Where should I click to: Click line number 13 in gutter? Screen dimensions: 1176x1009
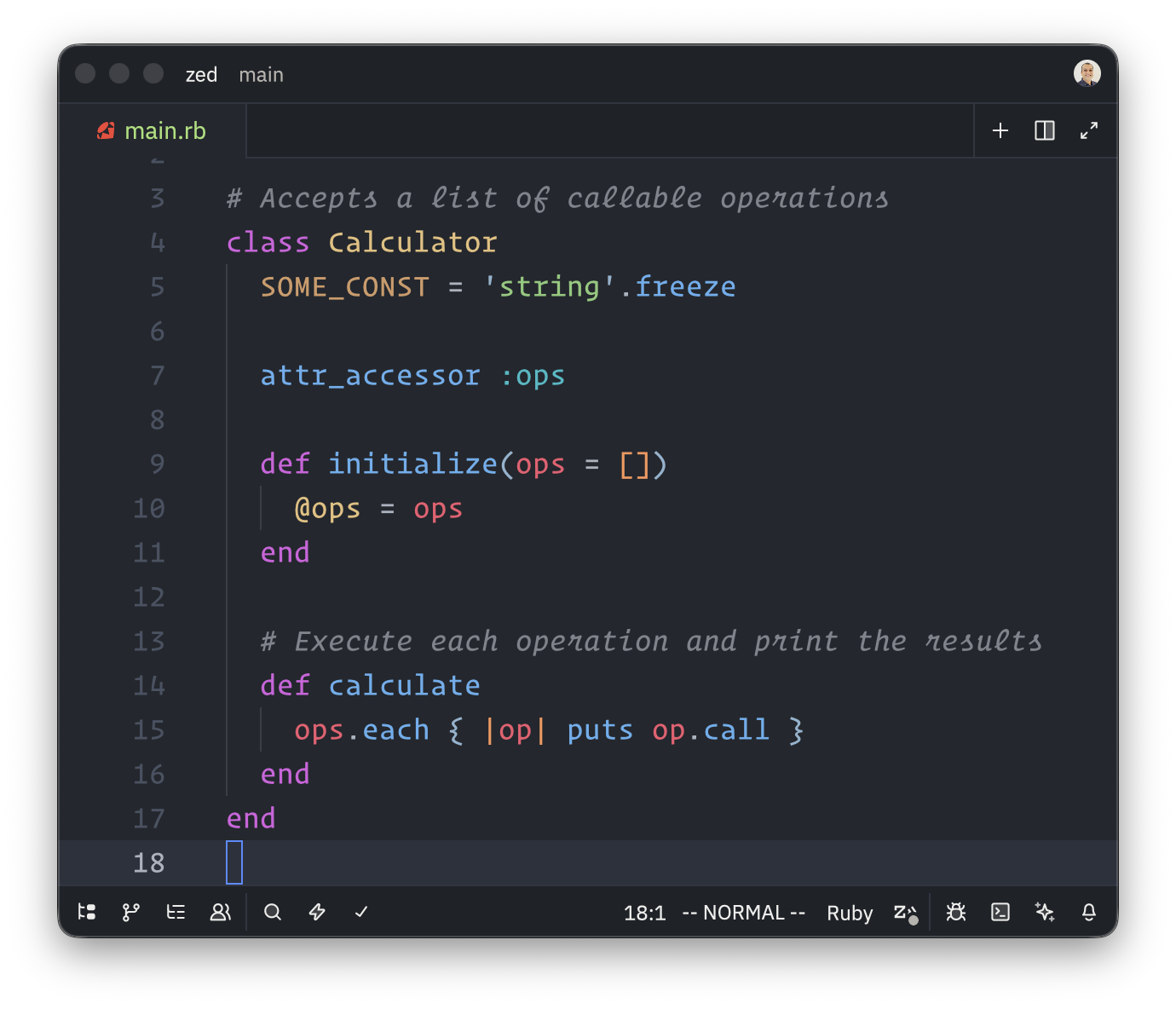pyautogui.click(x=149, y=641)
